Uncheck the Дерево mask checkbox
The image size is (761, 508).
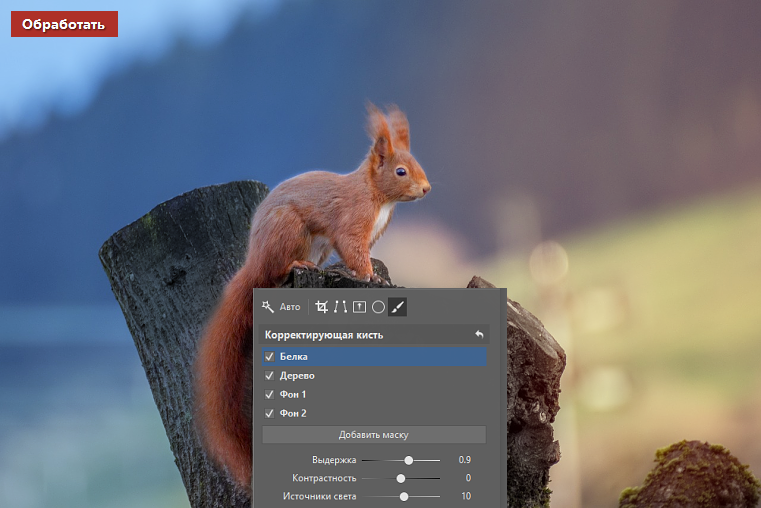coord(269,376)
